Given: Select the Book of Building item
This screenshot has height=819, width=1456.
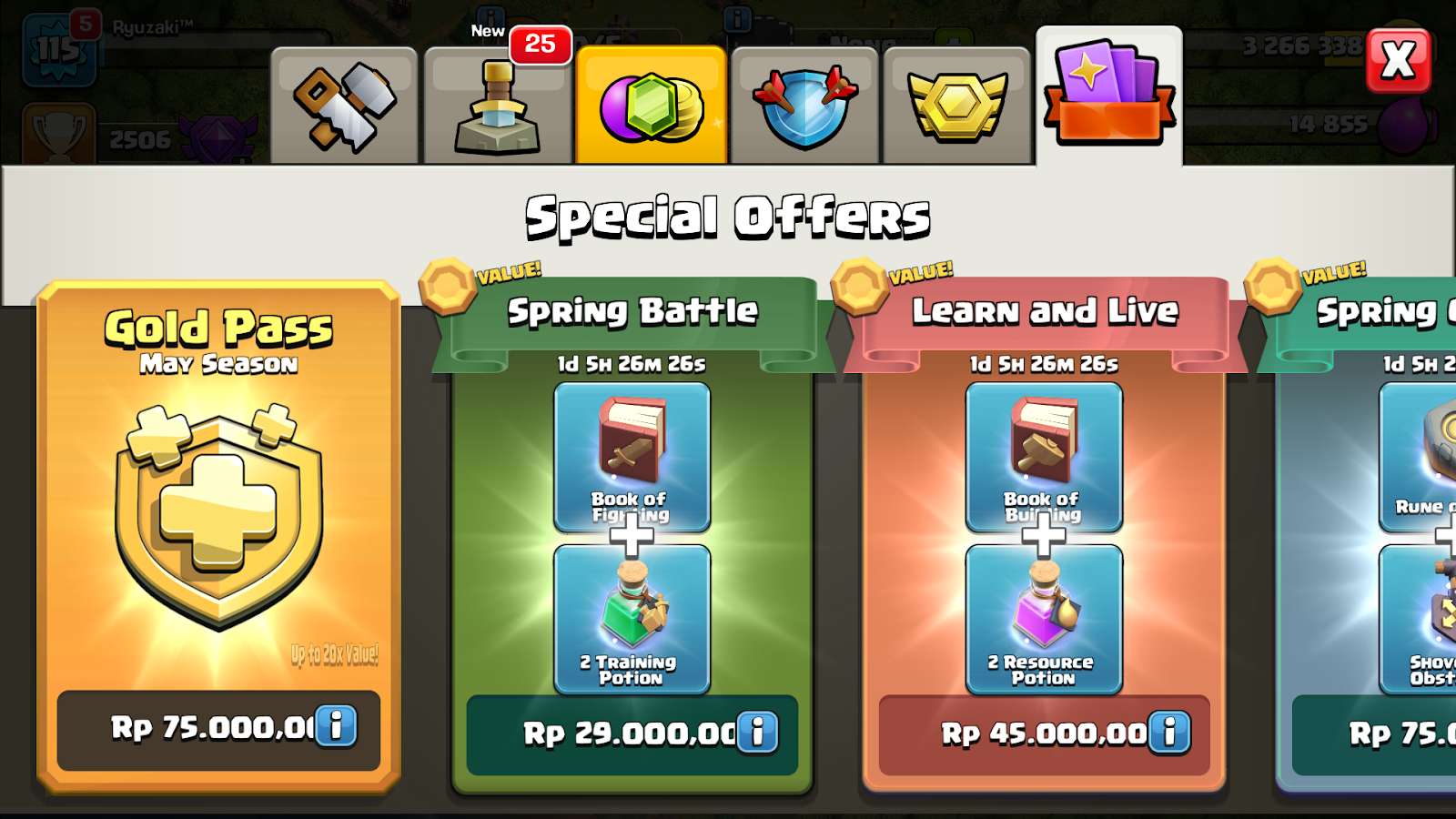Looking at the screenshot, I should [1044, 457].
